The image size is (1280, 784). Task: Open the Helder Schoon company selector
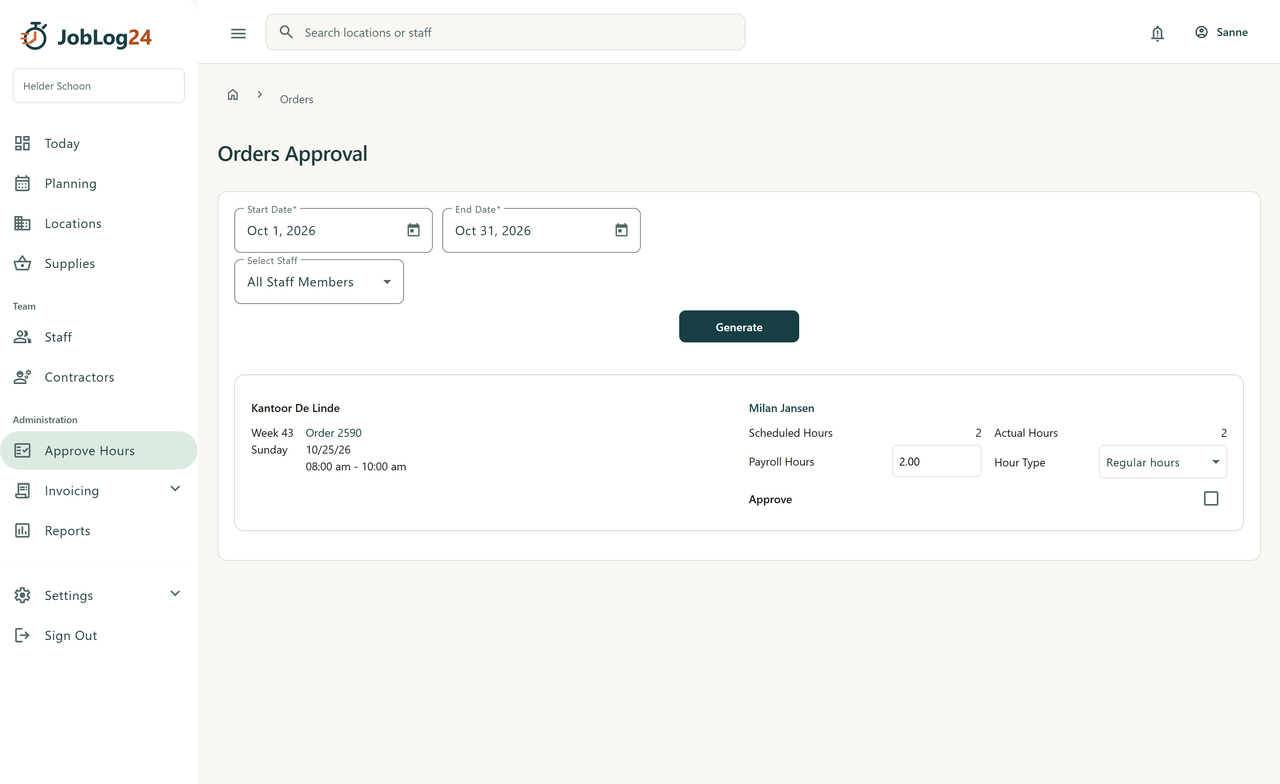point(98,86)
